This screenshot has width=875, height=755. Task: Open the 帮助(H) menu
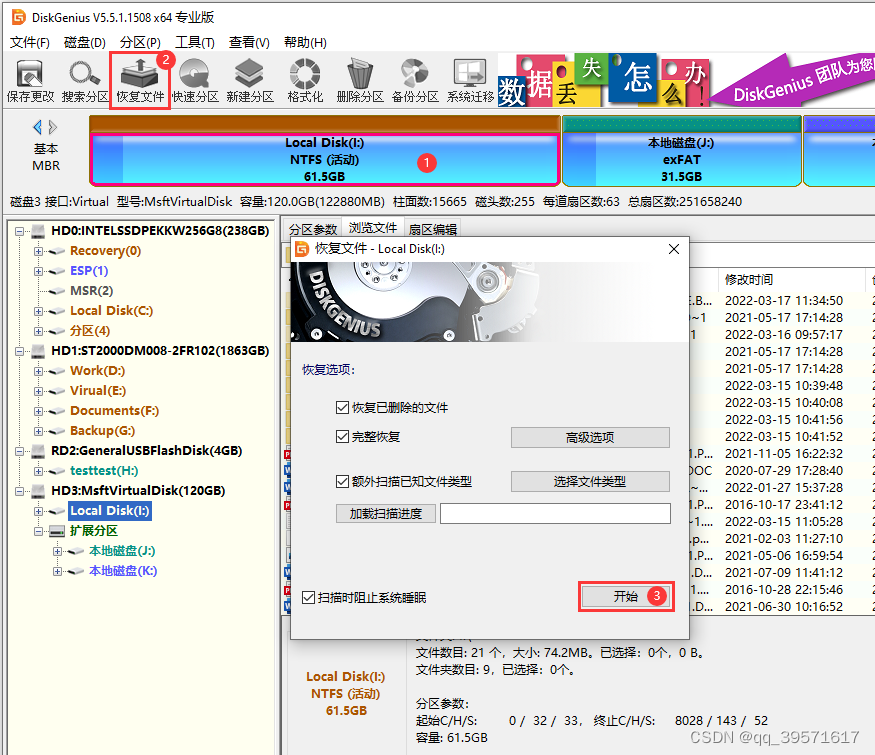point(305,42)
